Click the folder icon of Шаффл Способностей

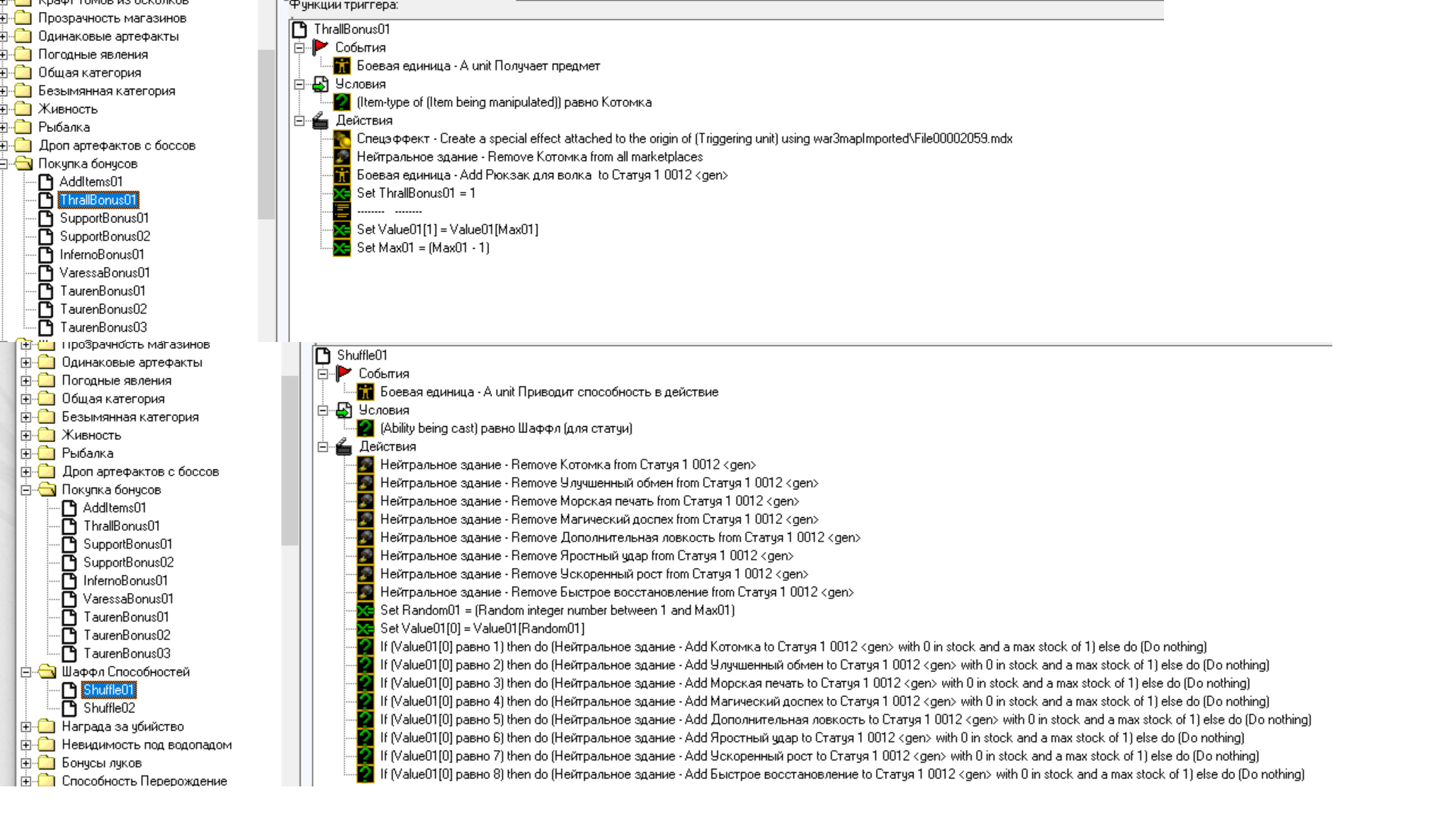(x=48, y=672)
